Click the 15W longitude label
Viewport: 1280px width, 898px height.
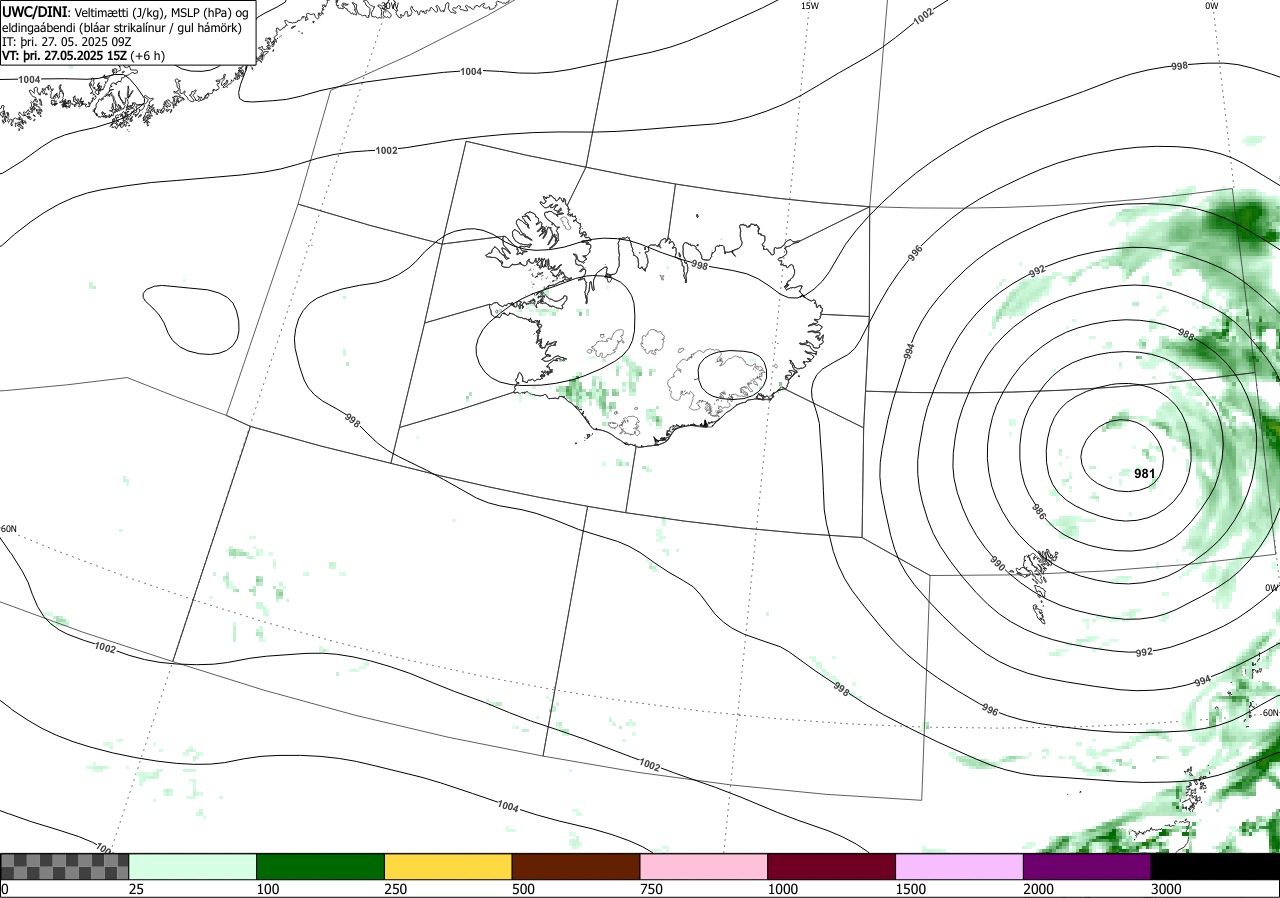click(809, 6)
